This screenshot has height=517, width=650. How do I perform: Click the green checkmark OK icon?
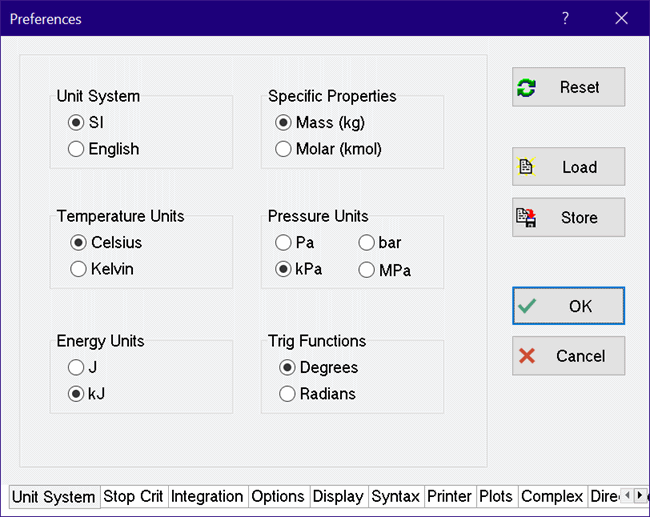(x=527, y=307)
